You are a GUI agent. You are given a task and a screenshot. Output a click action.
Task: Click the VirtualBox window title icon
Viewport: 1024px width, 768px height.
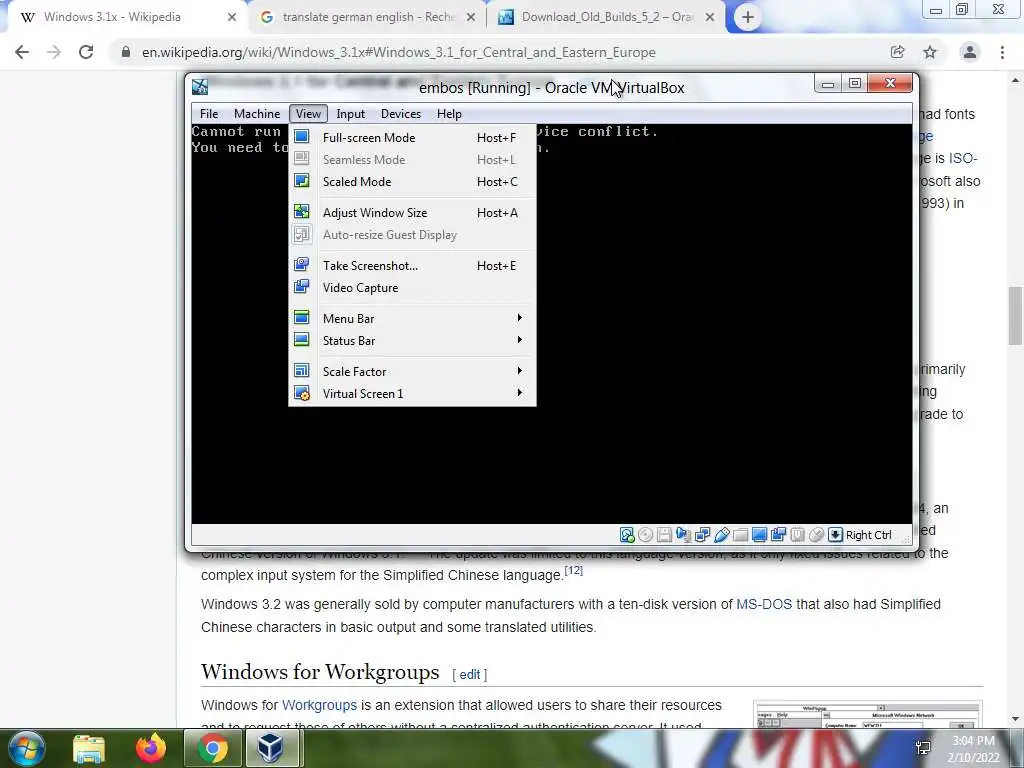(200, 87)
